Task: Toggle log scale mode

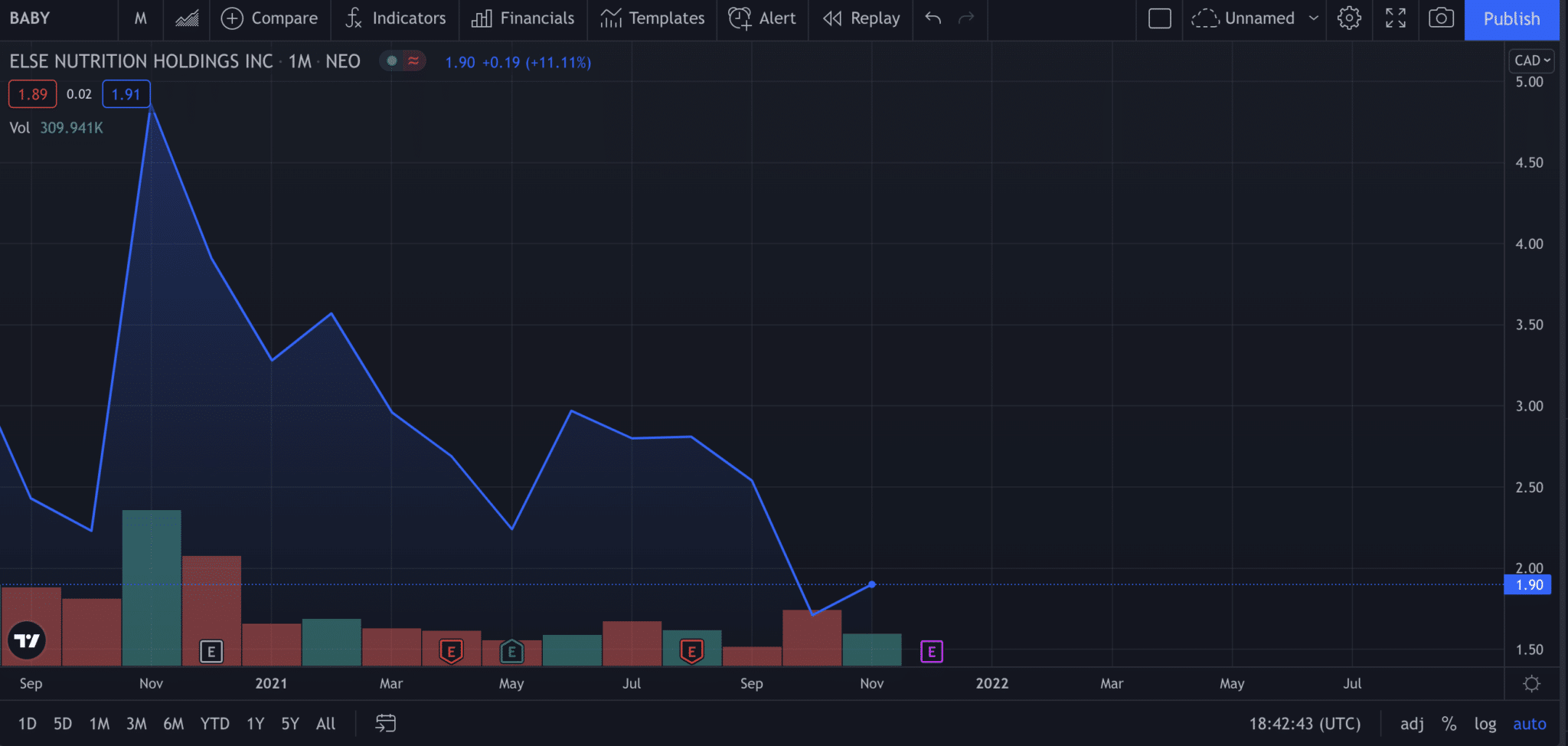Action: pyautogui.click(x=1485, y=724)
